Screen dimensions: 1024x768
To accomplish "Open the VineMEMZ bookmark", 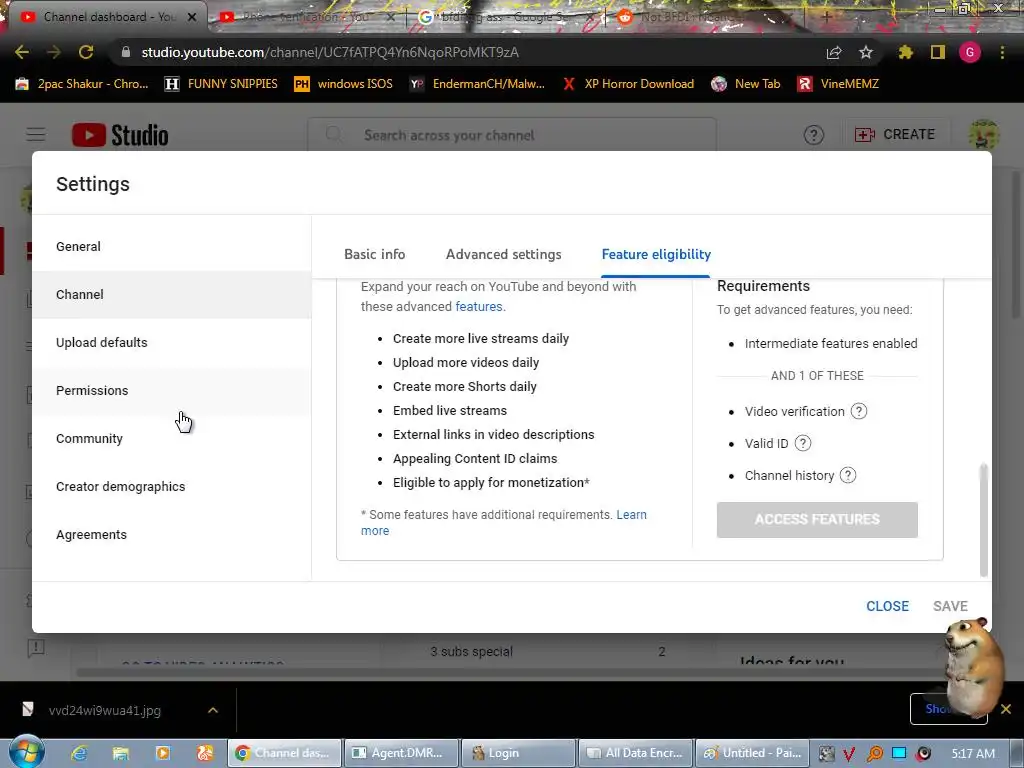I will (839, 84).
